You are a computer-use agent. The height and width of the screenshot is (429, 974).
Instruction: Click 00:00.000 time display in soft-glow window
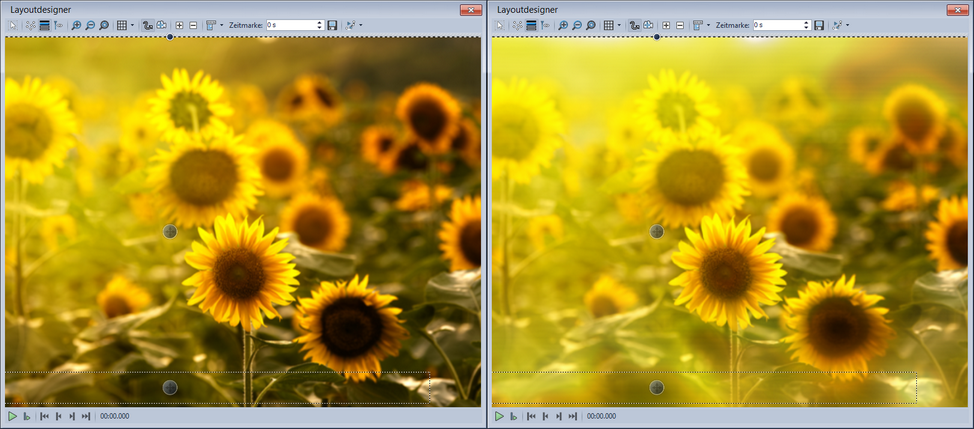[601, 416]
